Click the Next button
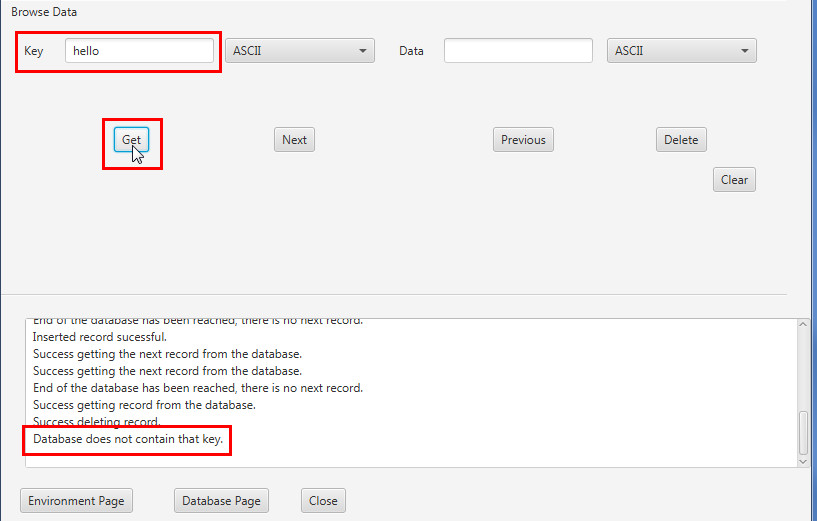This screenshot has width=817, height=521. coord(294,140)
